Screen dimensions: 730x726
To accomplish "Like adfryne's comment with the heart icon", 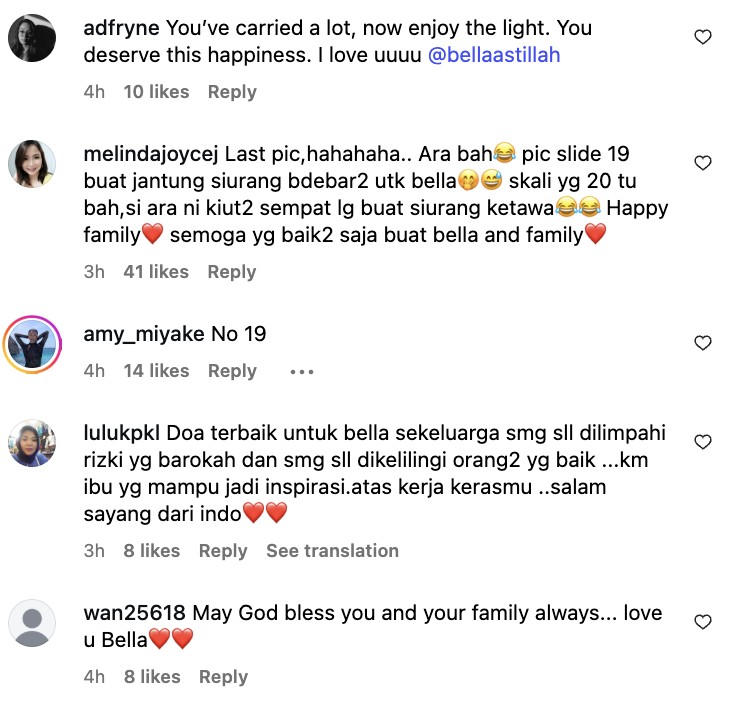I will click(703, 37).
